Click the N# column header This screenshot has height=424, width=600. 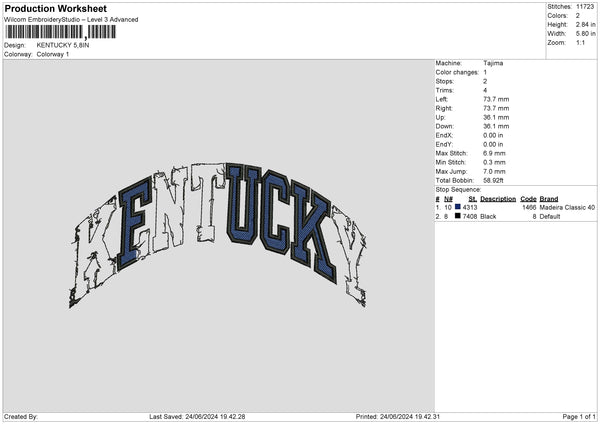(448, 199)
